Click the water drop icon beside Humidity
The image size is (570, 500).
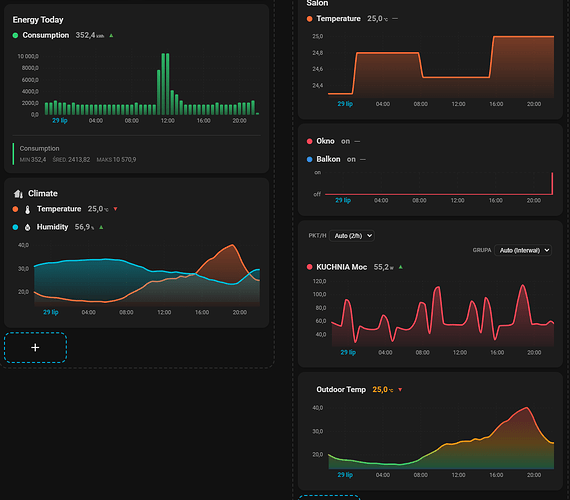28,227
